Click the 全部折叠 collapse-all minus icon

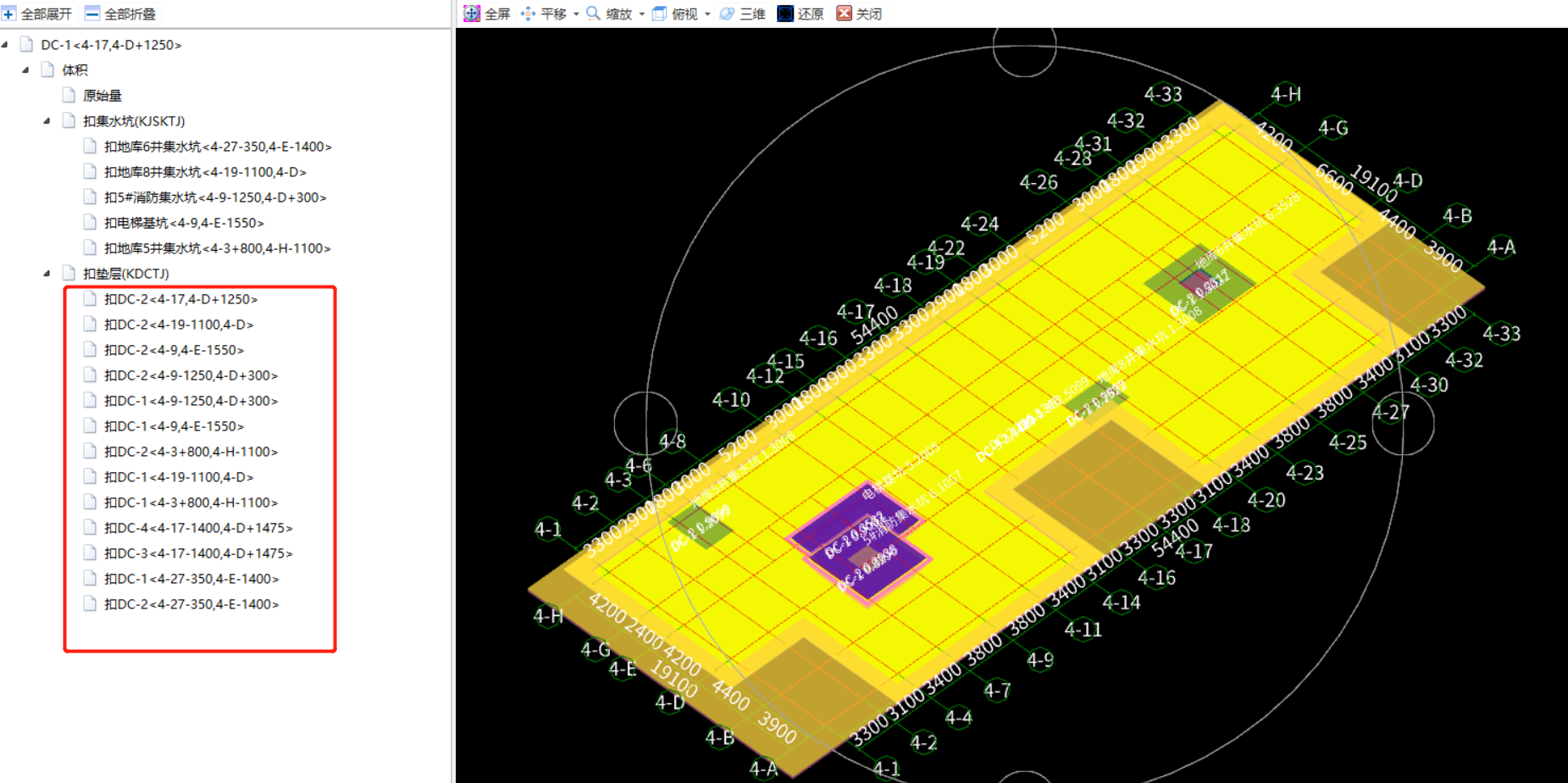tap(92, 14)
